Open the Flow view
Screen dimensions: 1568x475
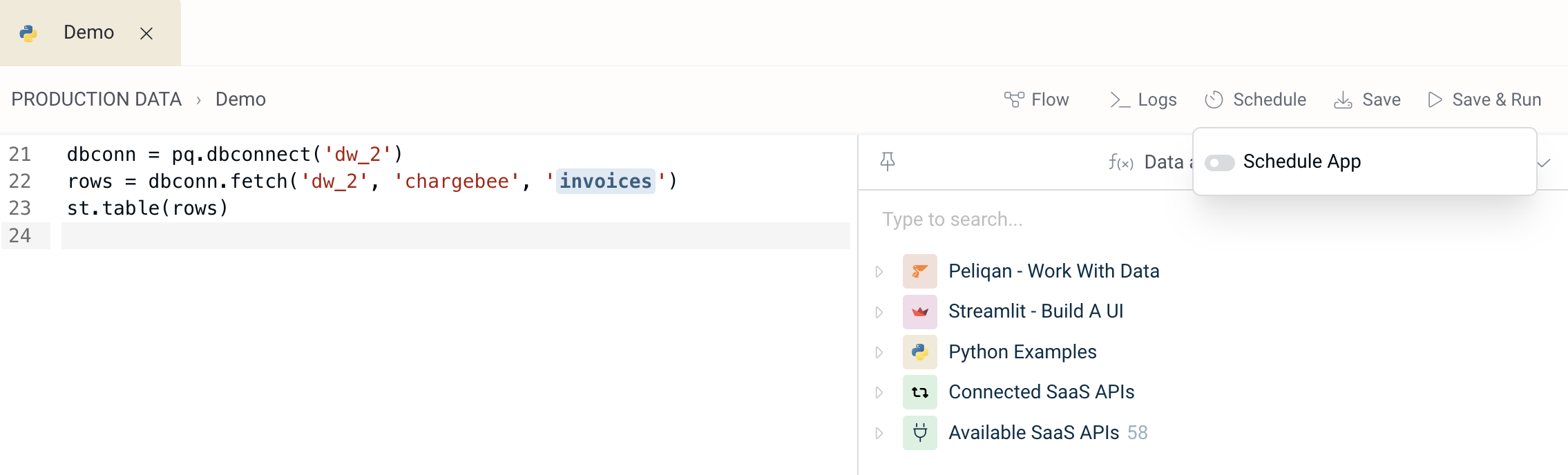[1036, 99]
